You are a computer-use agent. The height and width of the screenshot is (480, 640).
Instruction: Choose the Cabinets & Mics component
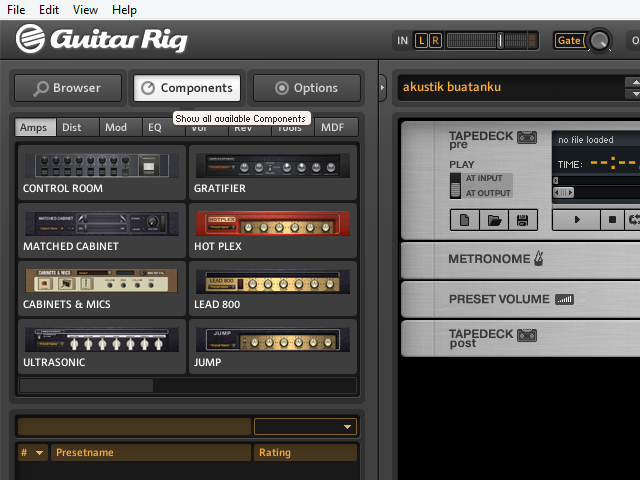tap(102, 288)
